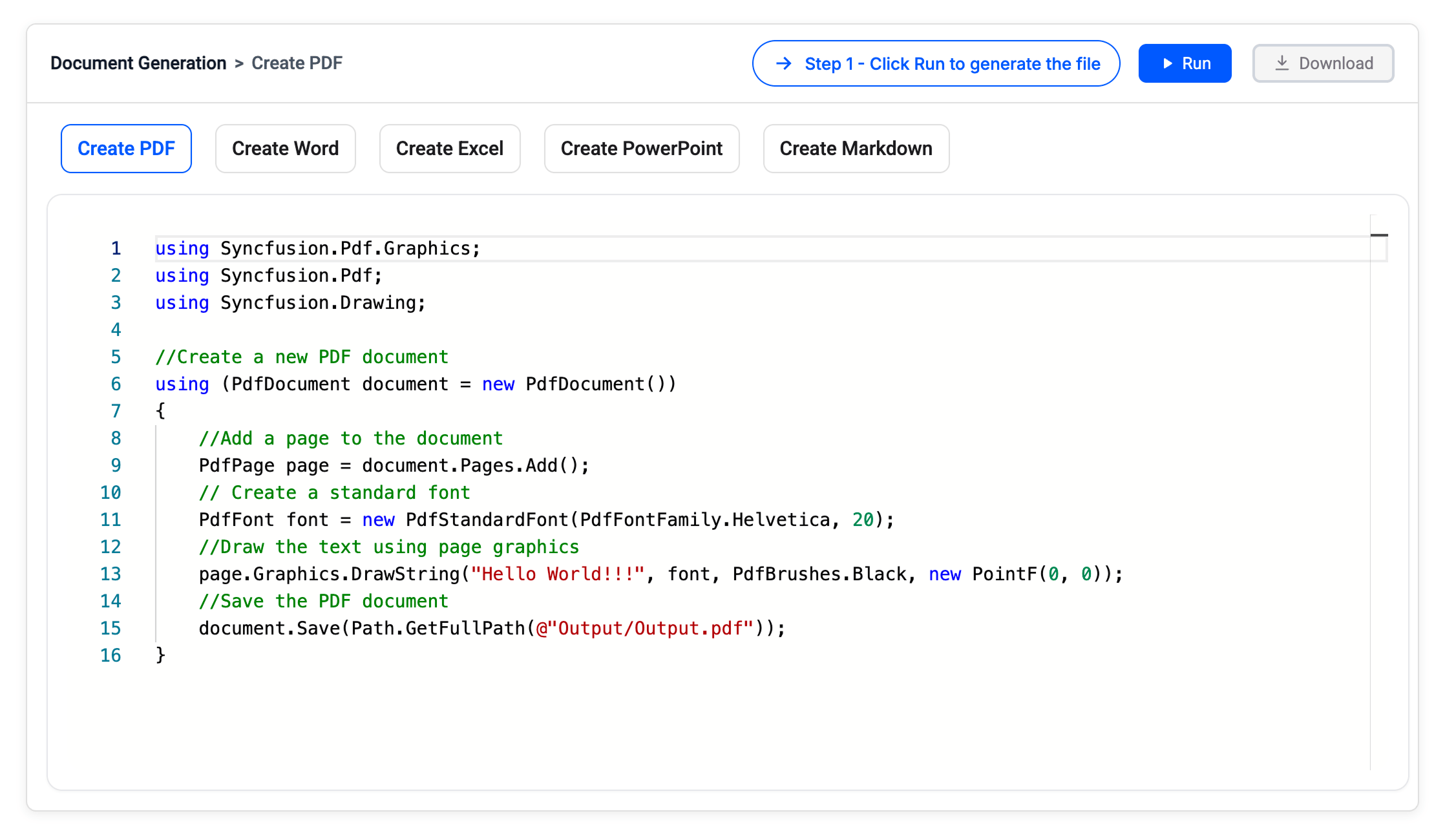
Task: Click line number 7 in gutter
Action: 116,412
